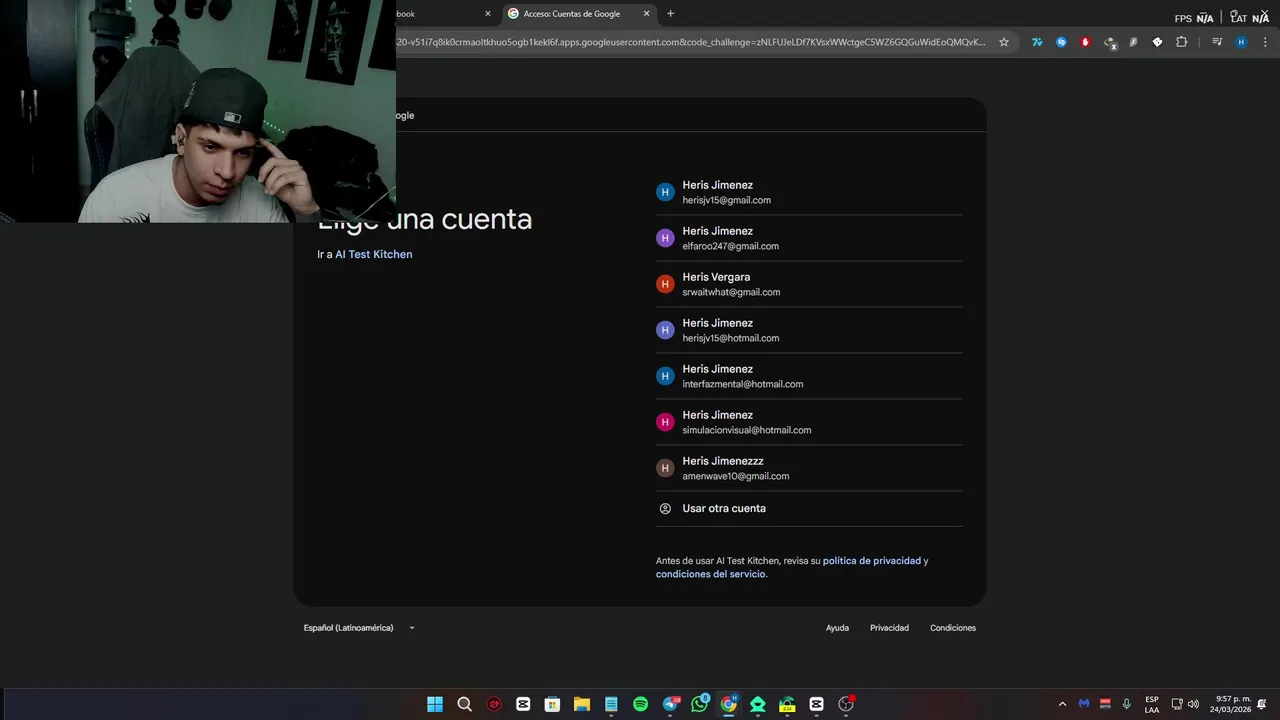Open a new browser tab
The height and width of the screenshot is (720, 1280).
tap(670, 14)
